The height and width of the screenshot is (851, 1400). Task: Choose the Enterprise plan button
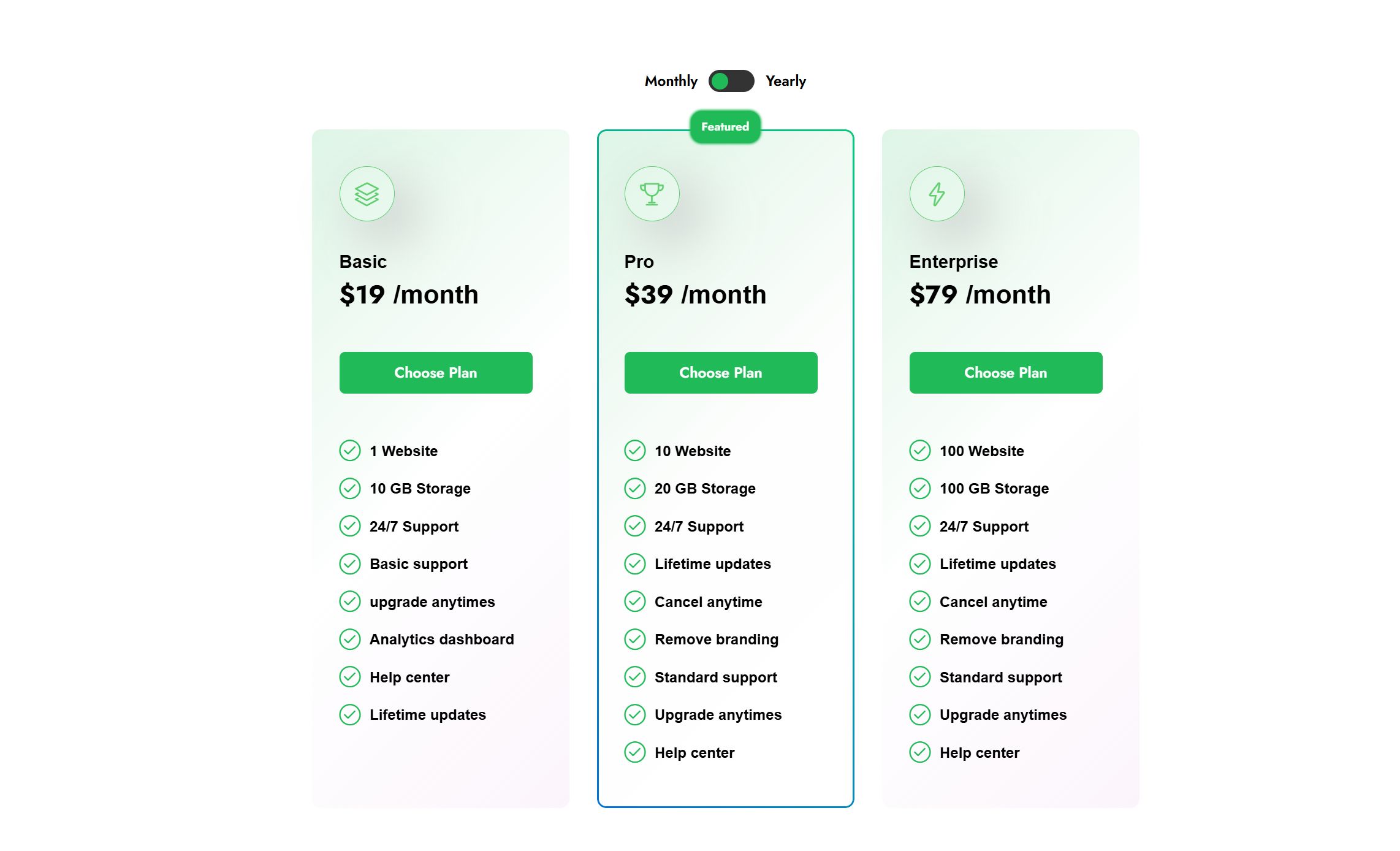[x=1006, y=373]
